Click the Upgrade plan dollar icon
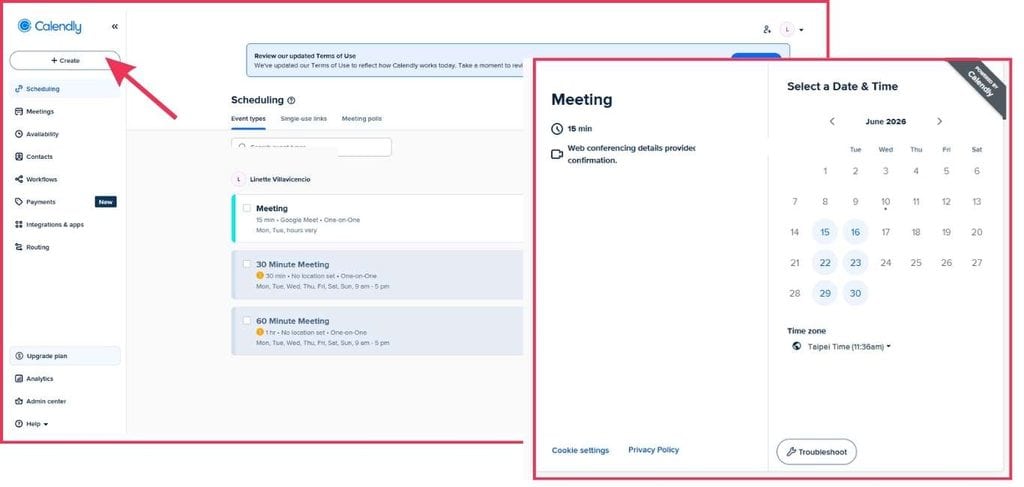This screenshot has height=487, width=1024. (x=19, y=356)
